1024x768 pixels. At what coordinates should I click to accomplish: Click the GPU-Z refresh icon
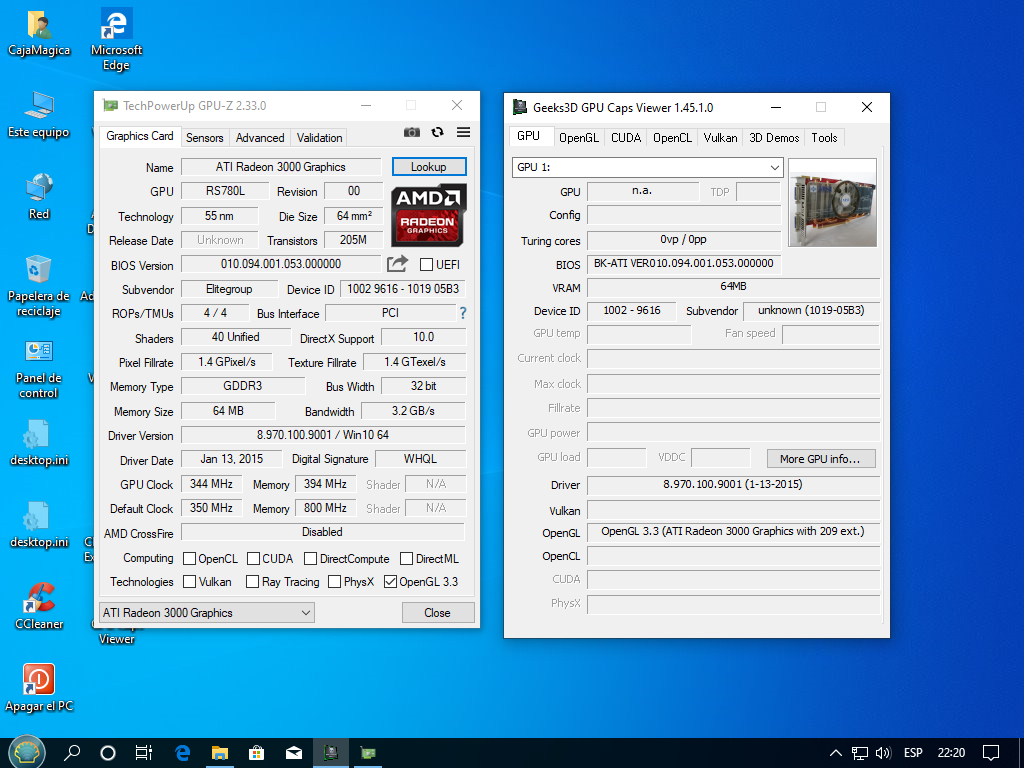tap(438, 133)
